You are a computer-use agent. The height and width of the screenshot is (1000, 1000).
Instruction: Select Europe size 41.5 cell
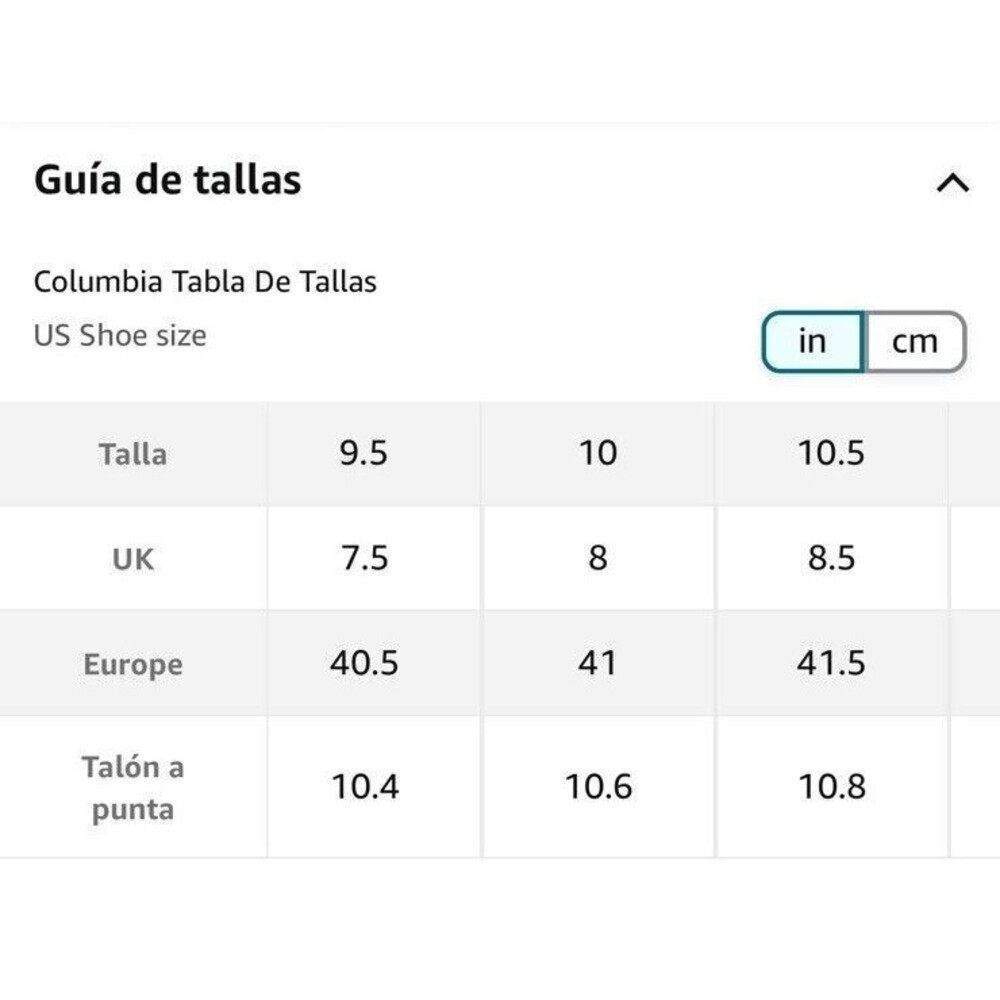click(832, 664)
